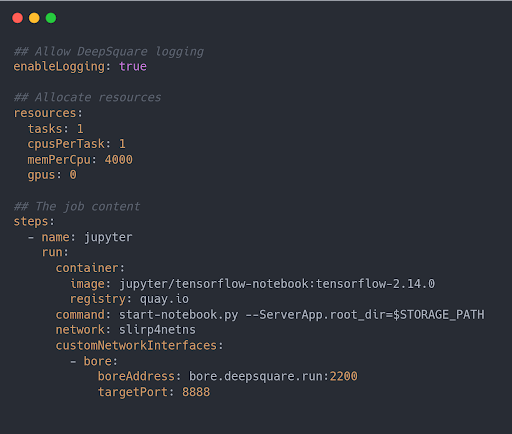
Task: Click the 'command' key
Action: click(80, 315)
